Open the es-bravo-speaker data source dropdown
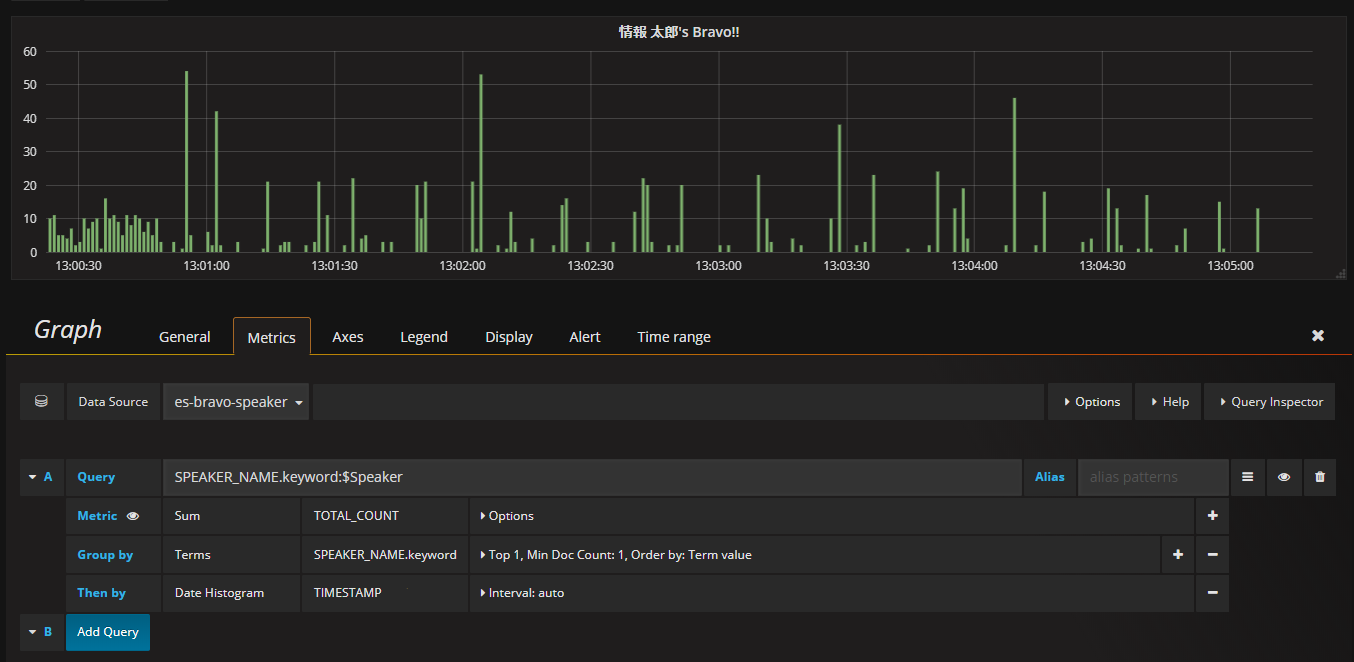 coord(237,402)
